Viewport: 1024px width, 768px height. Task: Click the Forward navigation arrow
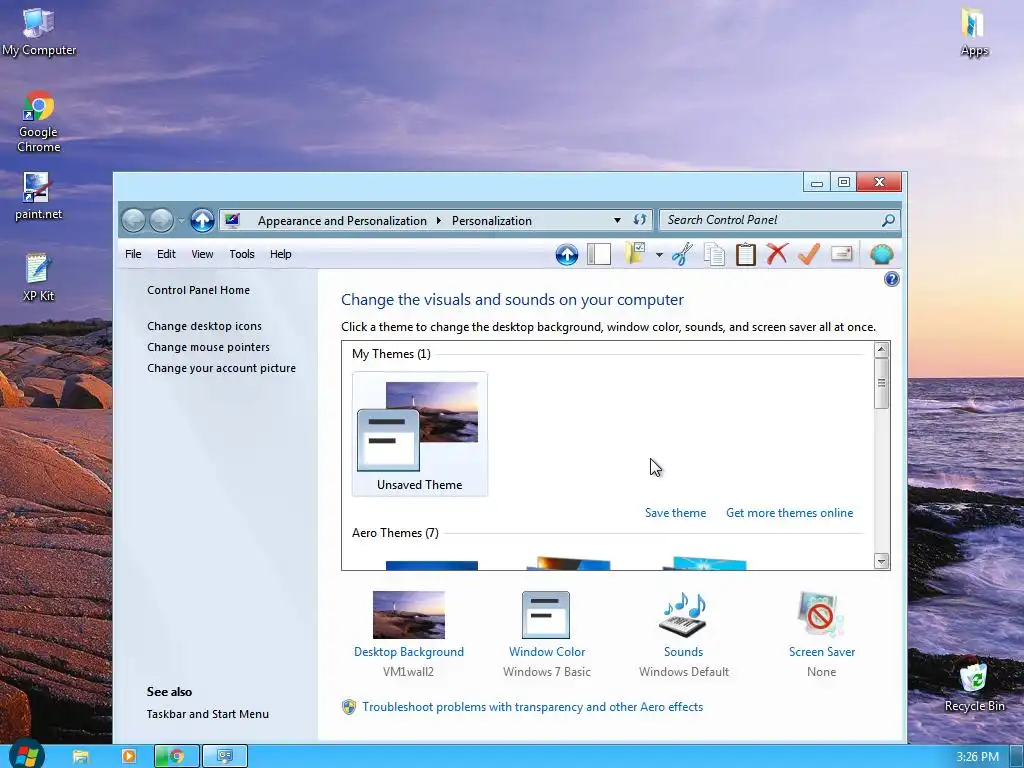pos(161,221)
